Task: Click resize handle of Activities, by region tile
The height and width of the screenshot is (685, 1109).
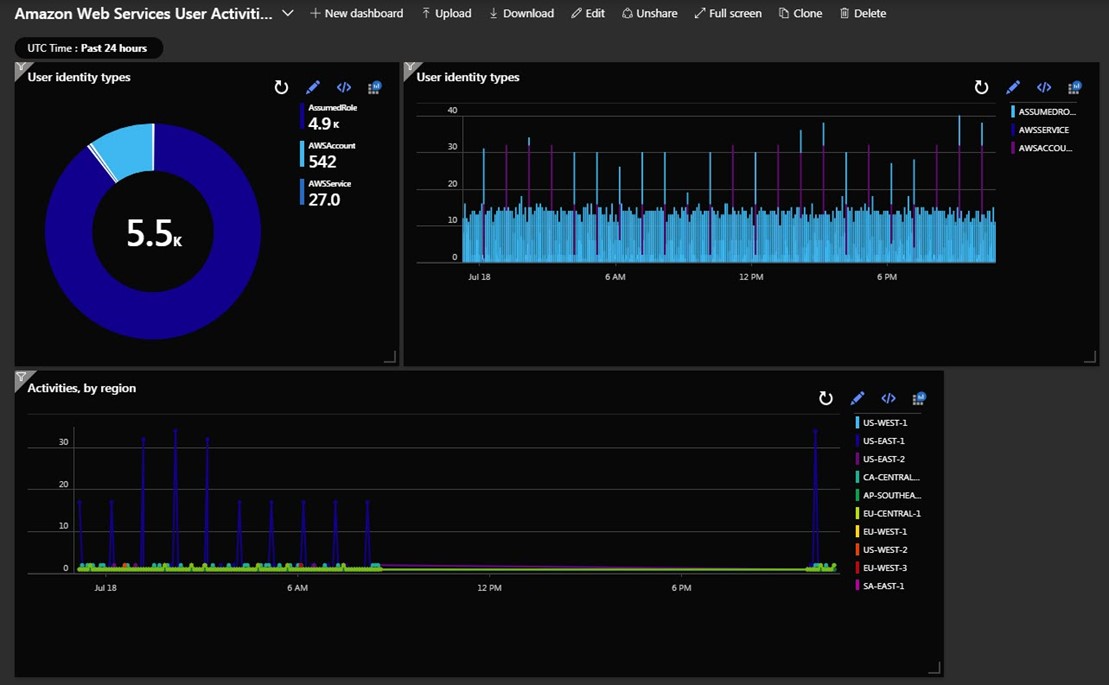Action: pos(935,668)
